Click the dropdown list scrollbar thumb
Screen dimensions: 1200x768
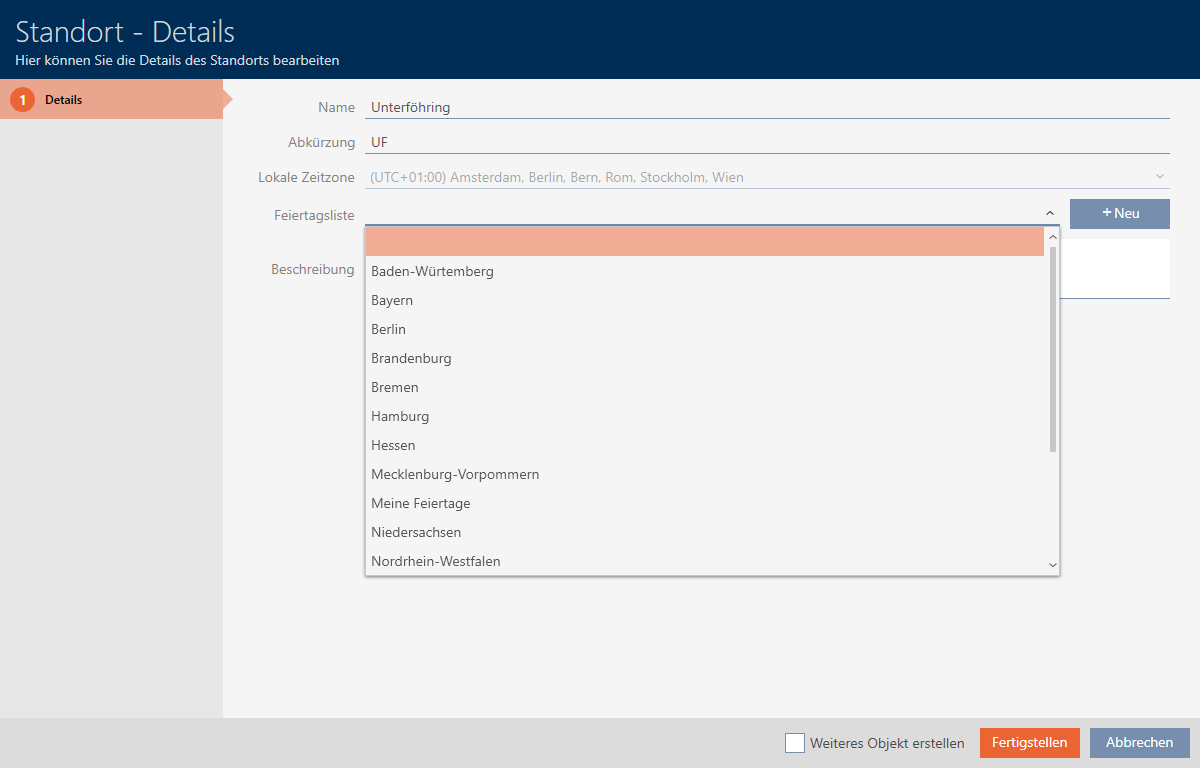coord(1052,348)
